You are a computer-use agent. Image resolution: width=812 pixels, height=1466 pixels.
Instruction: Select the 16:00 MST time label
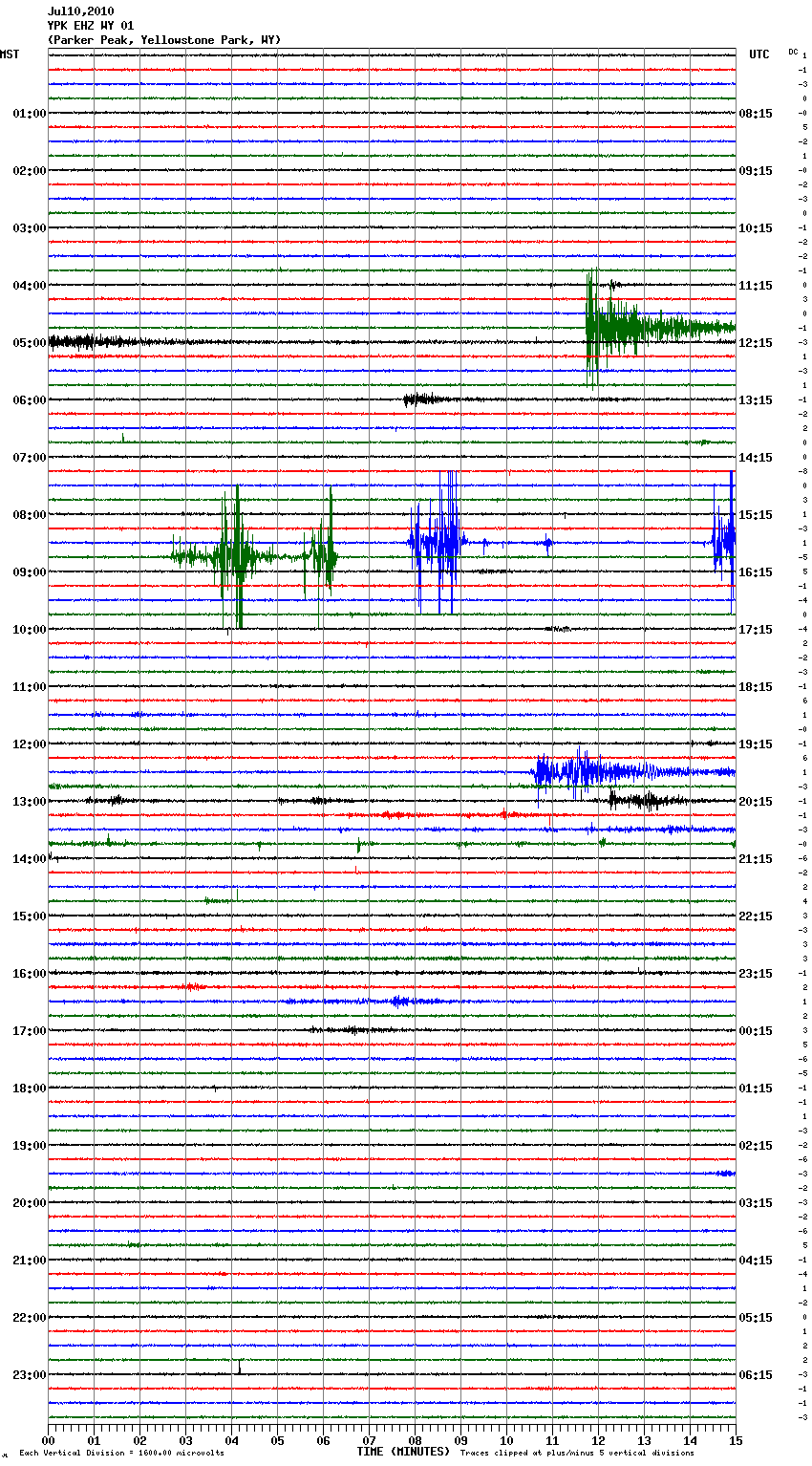29,974
